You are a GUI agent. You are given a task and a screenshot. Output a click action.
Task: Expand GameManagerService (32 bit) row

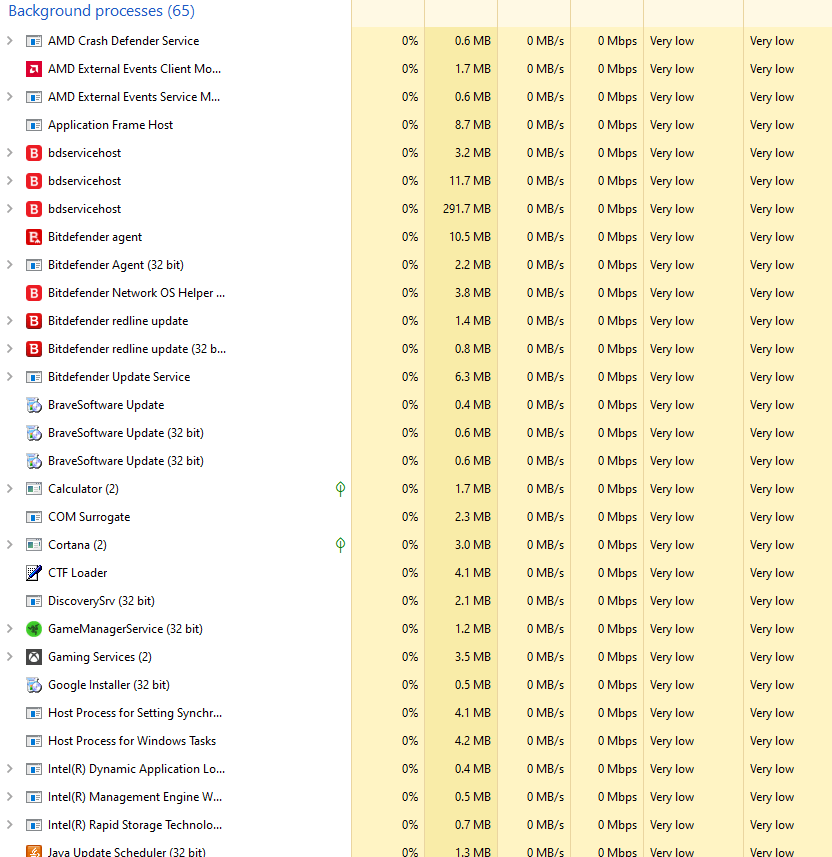click(9, 629)
